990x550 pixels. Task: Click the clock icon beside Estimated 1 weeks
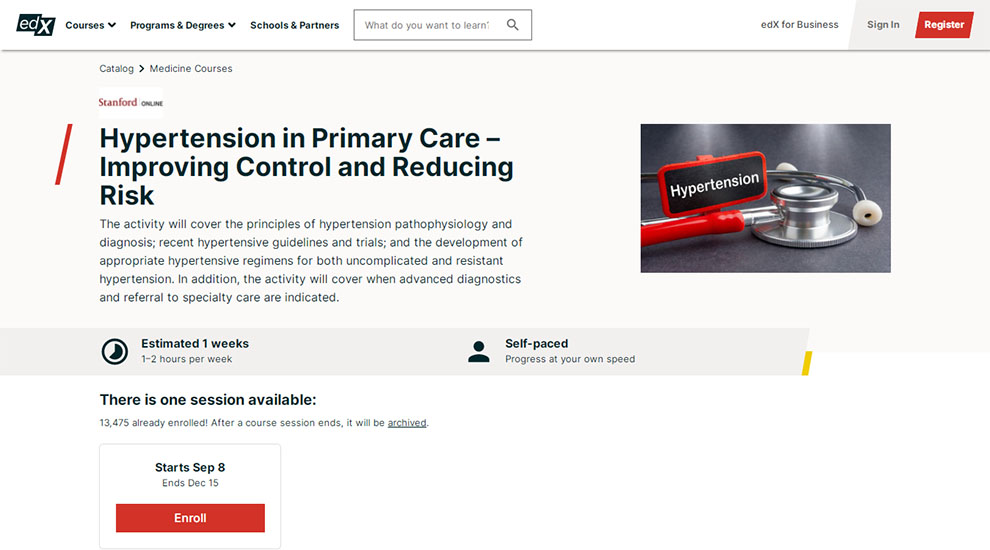tap(115, 351)
